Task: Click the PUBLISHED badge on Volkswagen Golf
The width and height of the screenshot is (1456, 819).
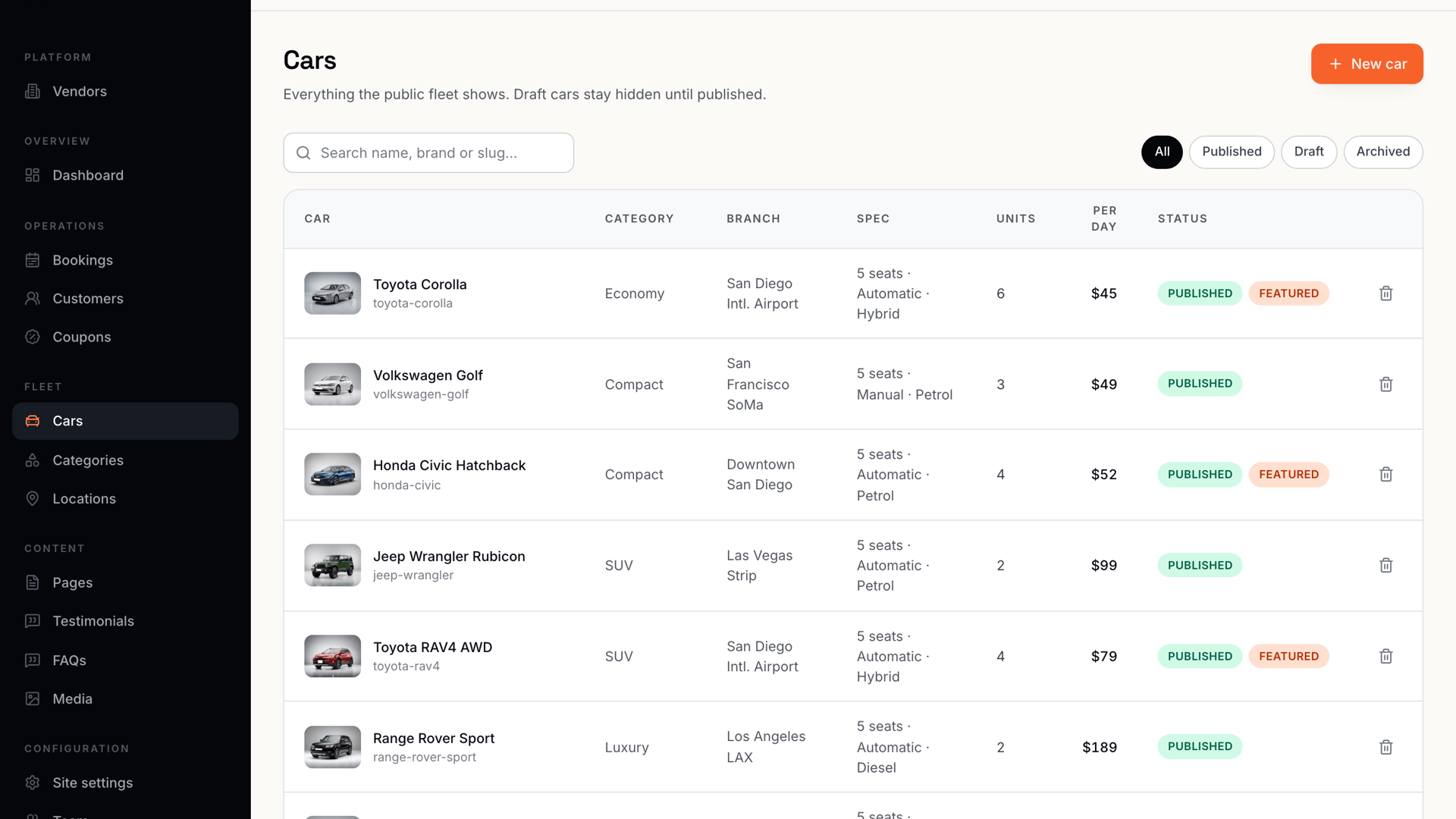Action: pos(1200,384)
